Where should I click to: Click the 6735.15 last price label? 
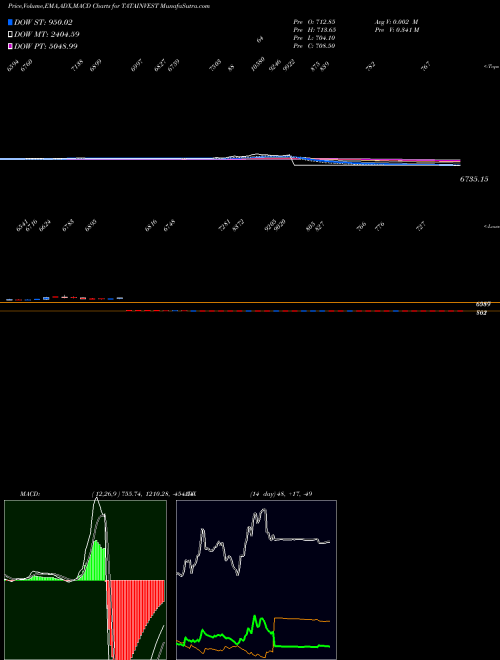(474, 179)
